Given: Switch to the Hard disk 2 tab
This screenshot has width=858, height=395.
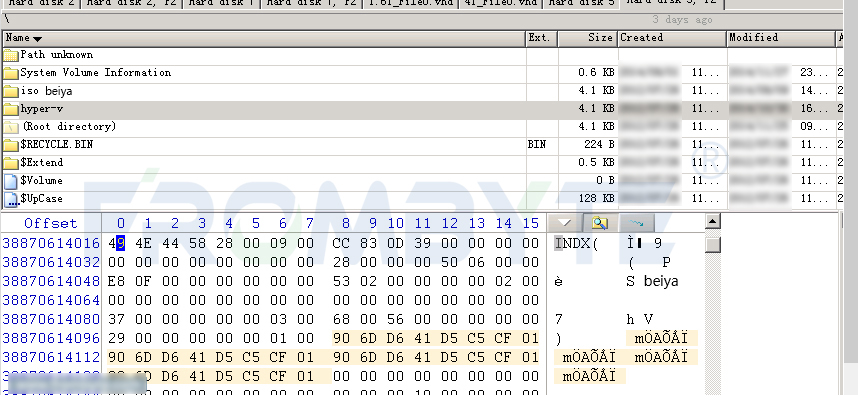Looking at the screenshot, I should (x=40, y=3).
